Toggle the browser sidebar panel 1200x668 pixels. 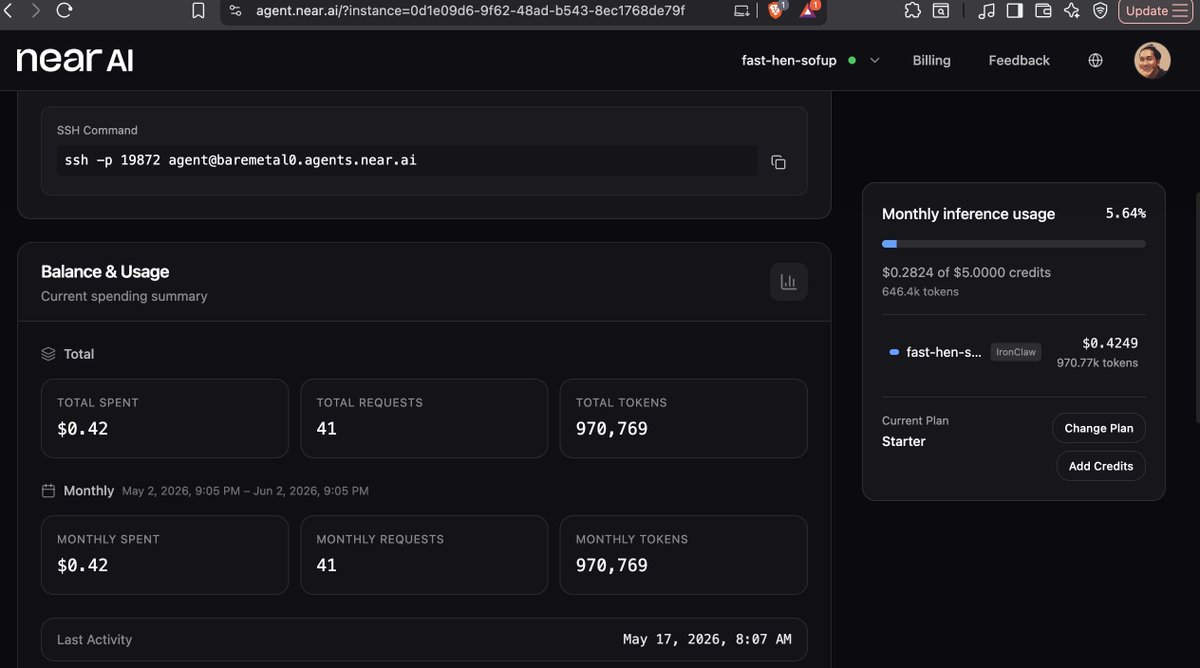[1014, 11]
